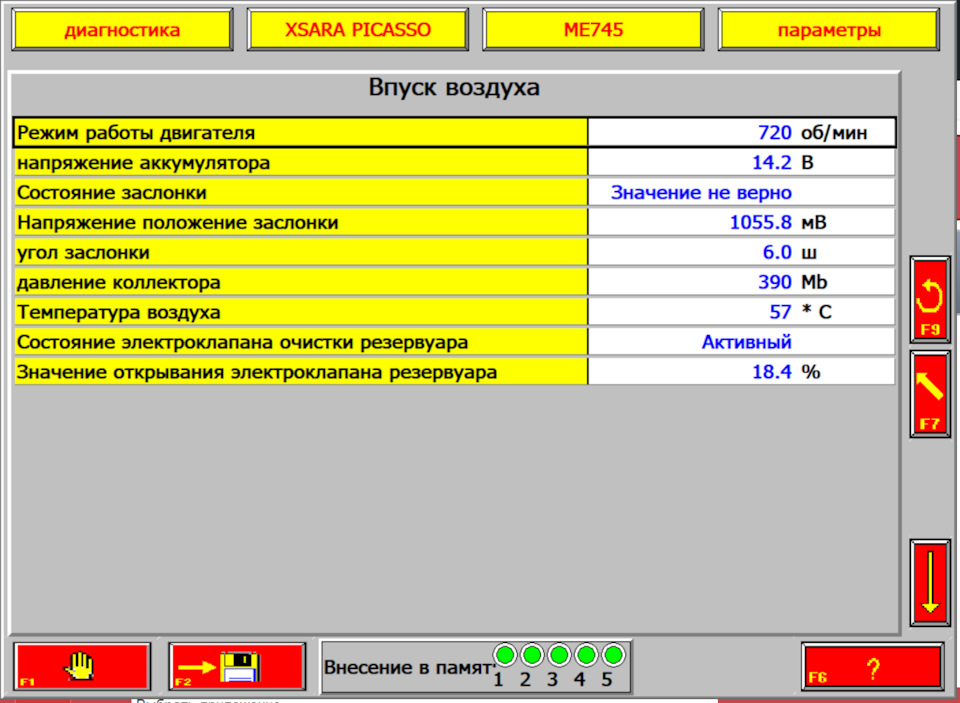
Task: Select the ME745 ECU button
Action: point(593,29)
